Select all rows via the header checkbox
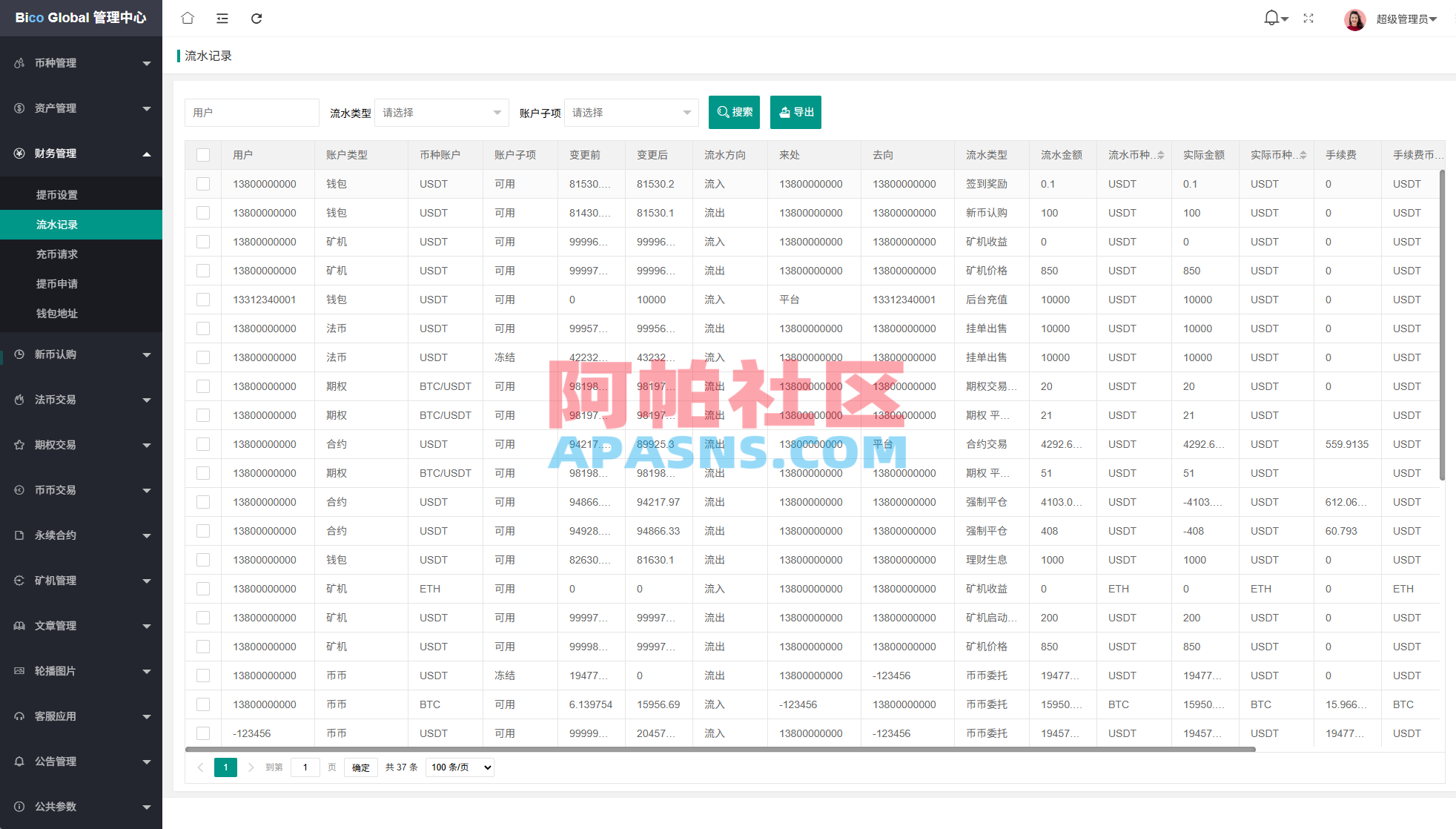The image size is (1456, 829). [x=203, y=154]
